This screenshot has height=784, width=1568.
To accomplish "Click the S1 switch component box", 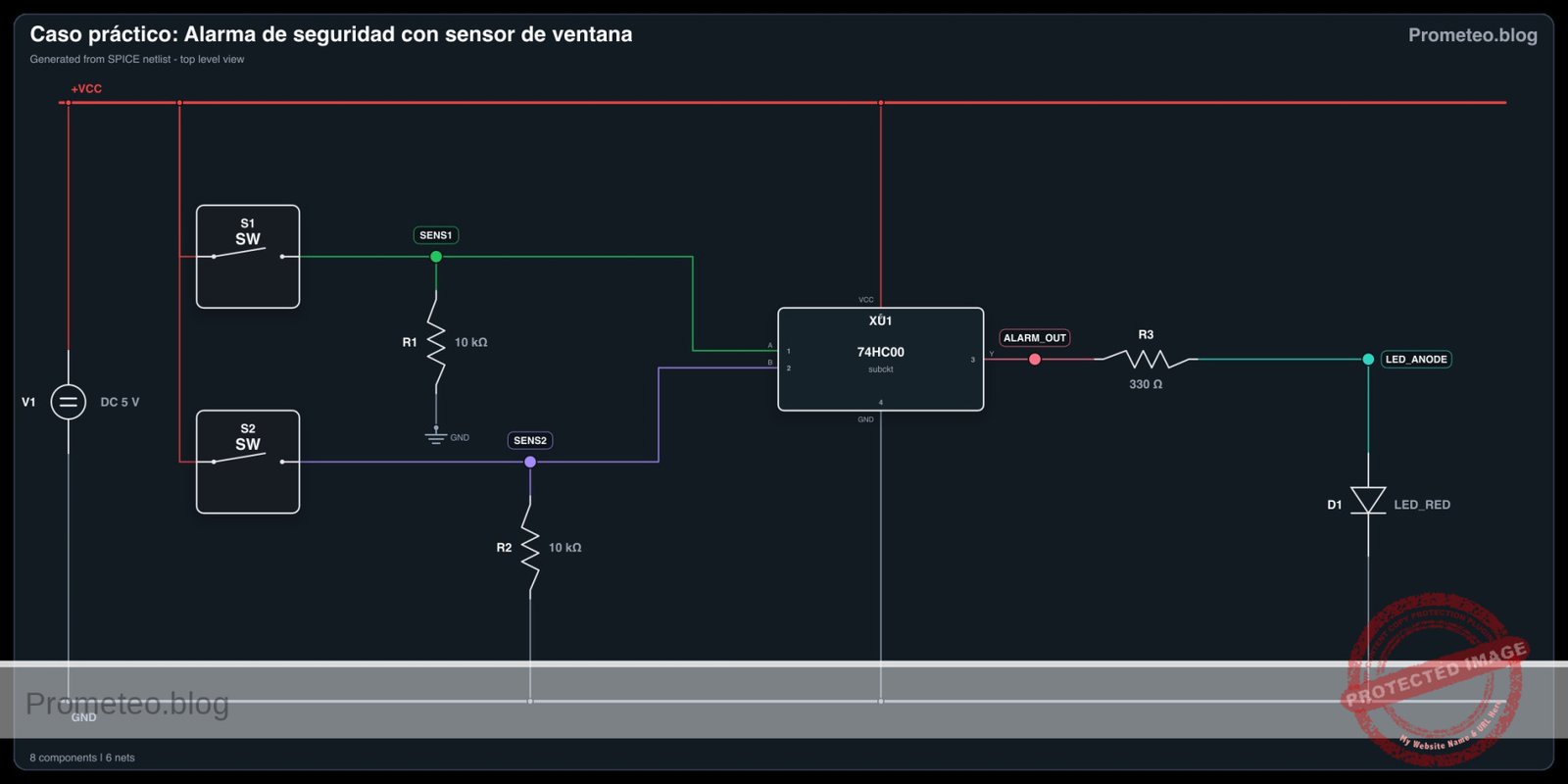I will pos(248,257).
